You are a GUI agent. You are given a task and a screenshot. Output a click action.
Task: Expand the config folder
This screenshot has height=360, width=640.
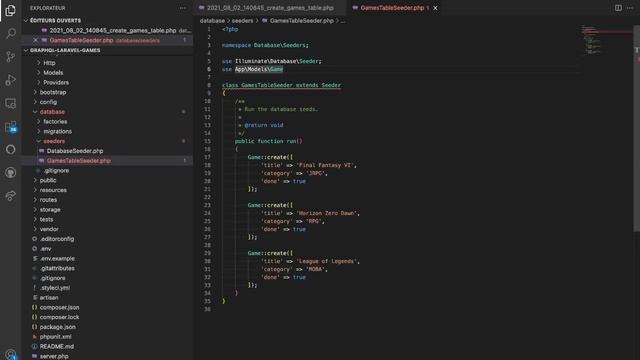coord(48,102)
